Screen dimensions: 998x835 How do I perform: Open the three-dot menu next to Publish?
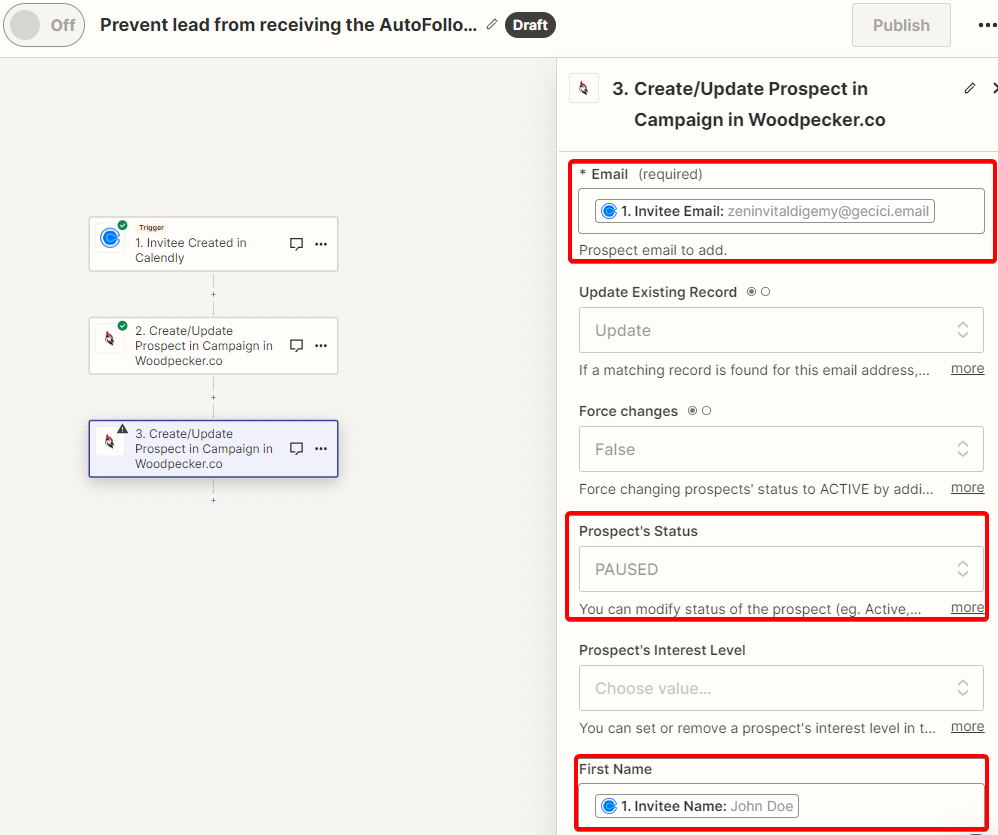(987, 25)
